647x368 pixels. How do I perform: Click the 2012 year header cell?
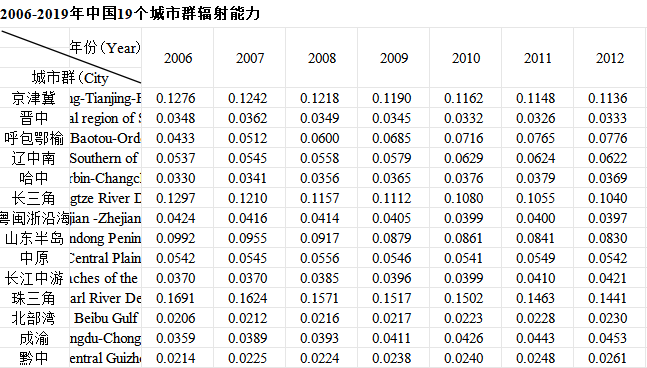(610, 58)
